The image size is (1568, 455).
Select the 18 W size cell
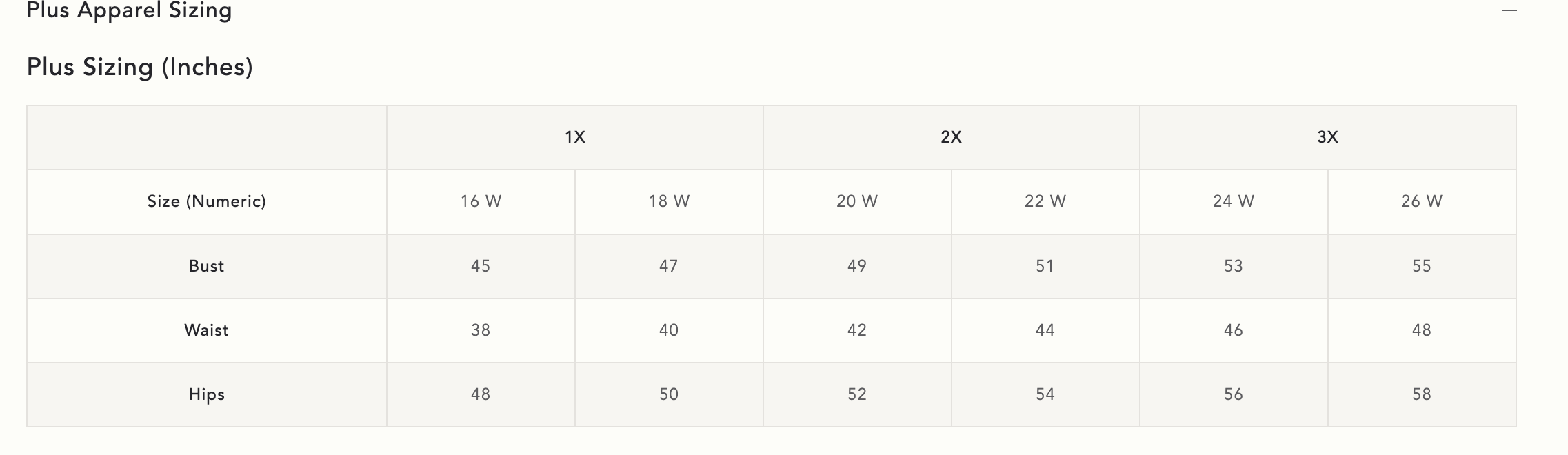[x=669, y=201]
